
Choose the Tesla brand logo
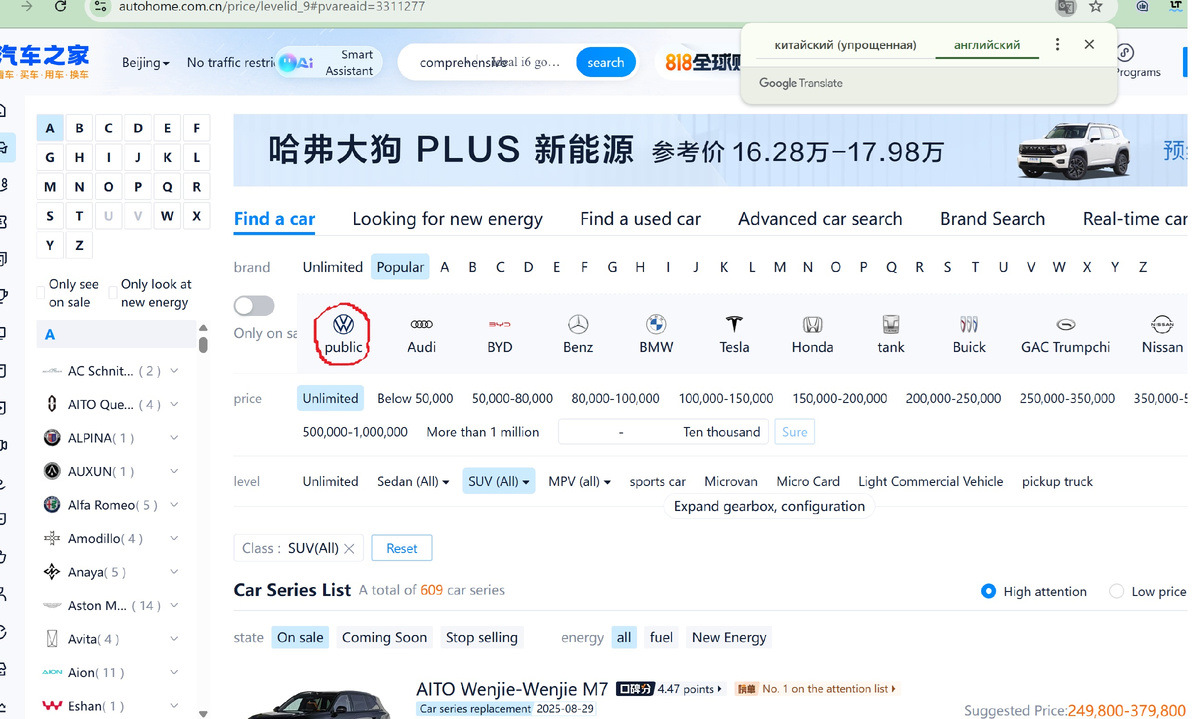(x=734, y=324)
